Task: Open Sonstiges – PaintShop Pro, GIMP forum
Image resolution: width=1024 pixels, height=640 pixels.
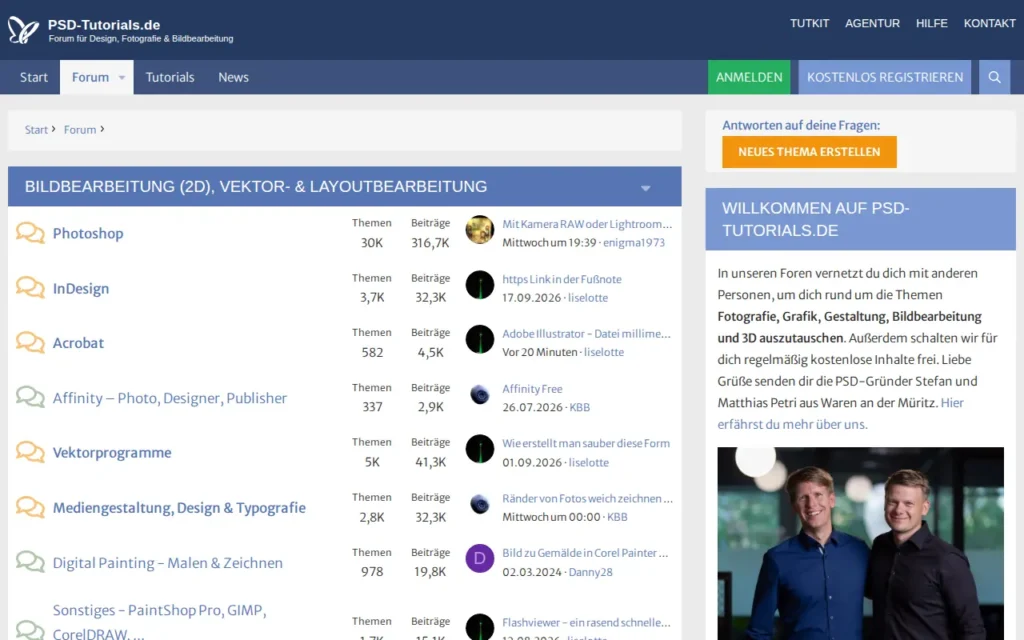Action: pos(159,621)
